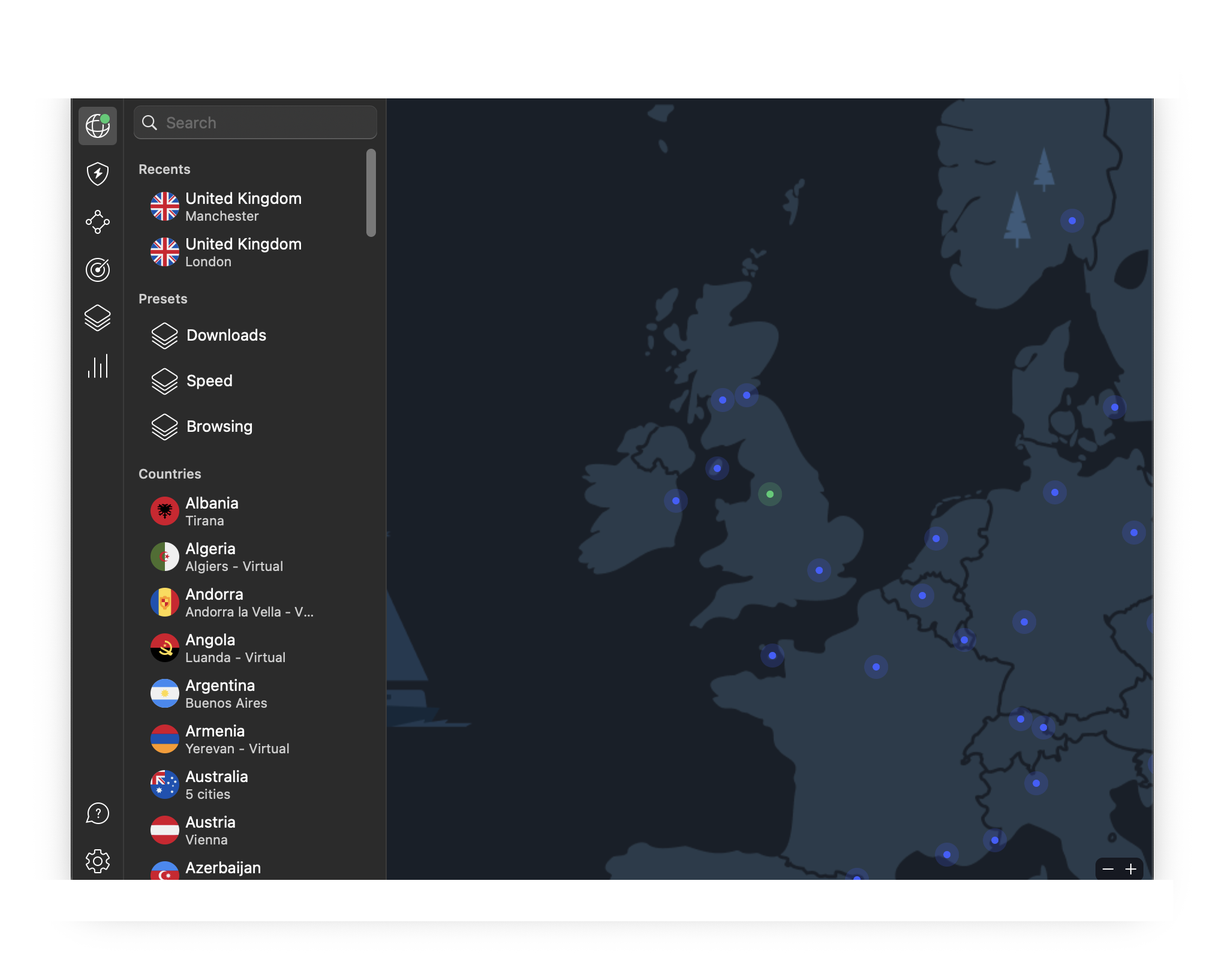
Task: Open the VPN map globe view
Action: click(x=97, y=125)
